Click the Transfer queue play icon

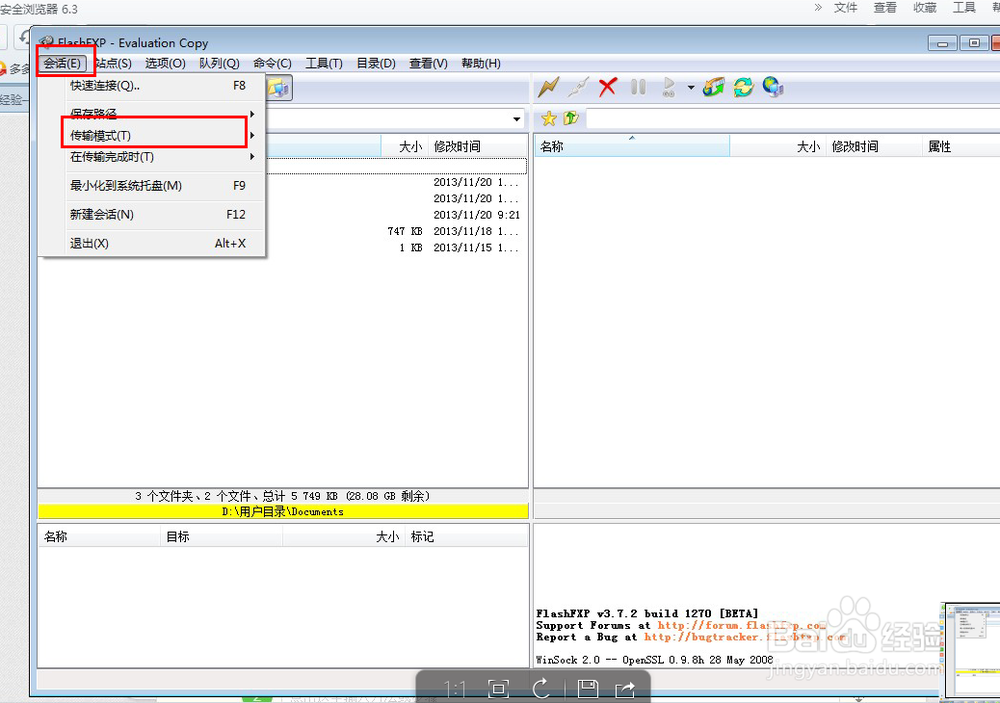coord(668,87)
